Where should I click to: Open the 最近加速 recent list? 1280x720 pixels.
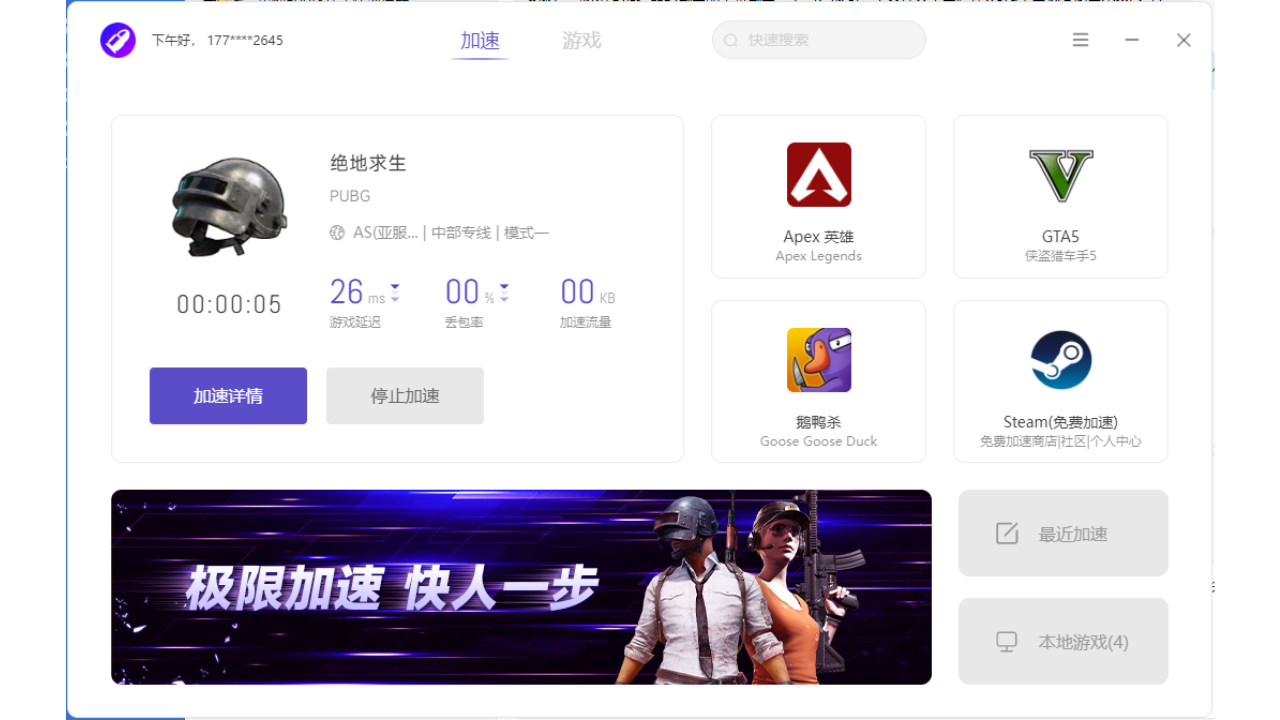click(1063, 533)
